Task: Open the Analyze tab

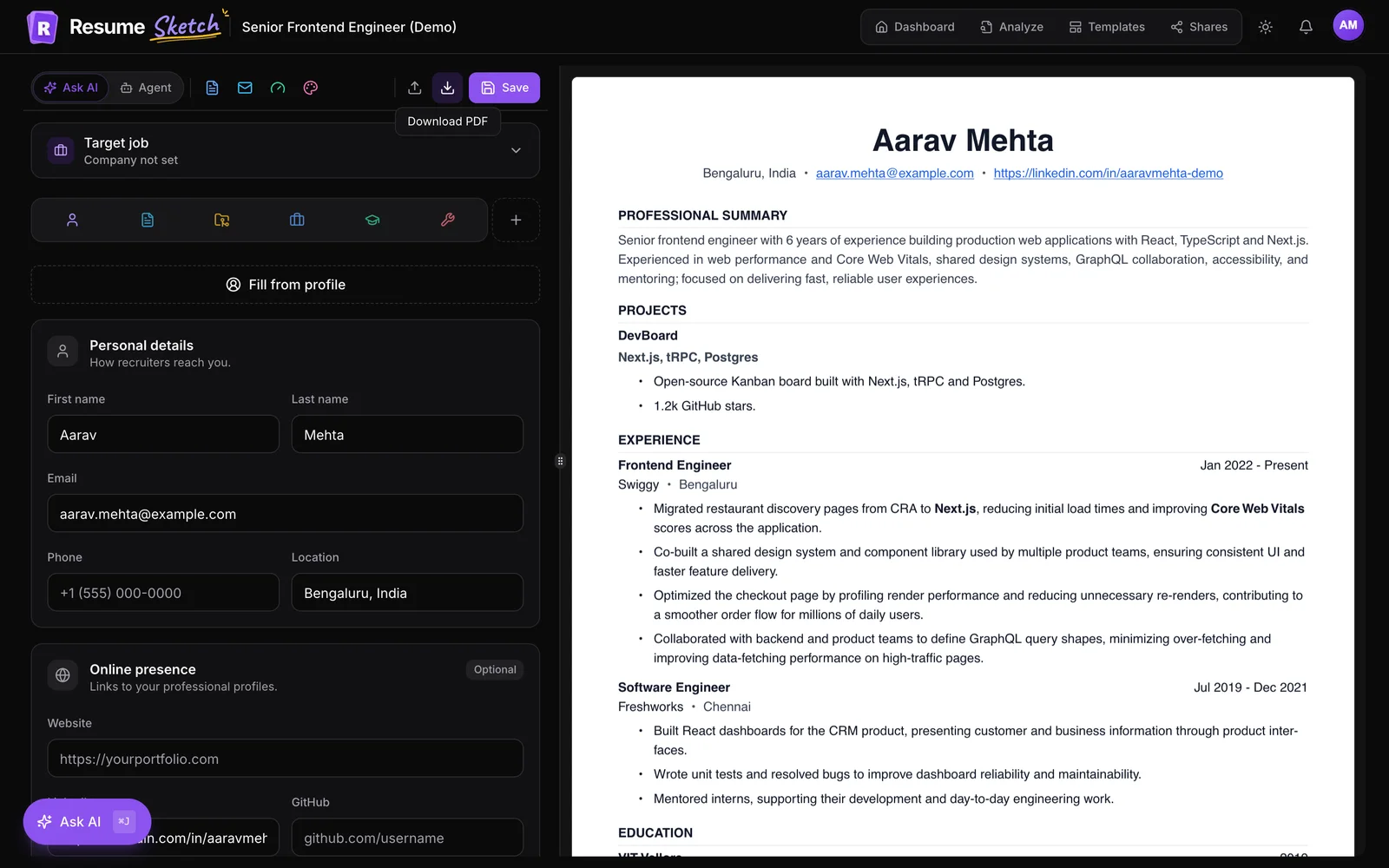Action: tap(1012, 27)
